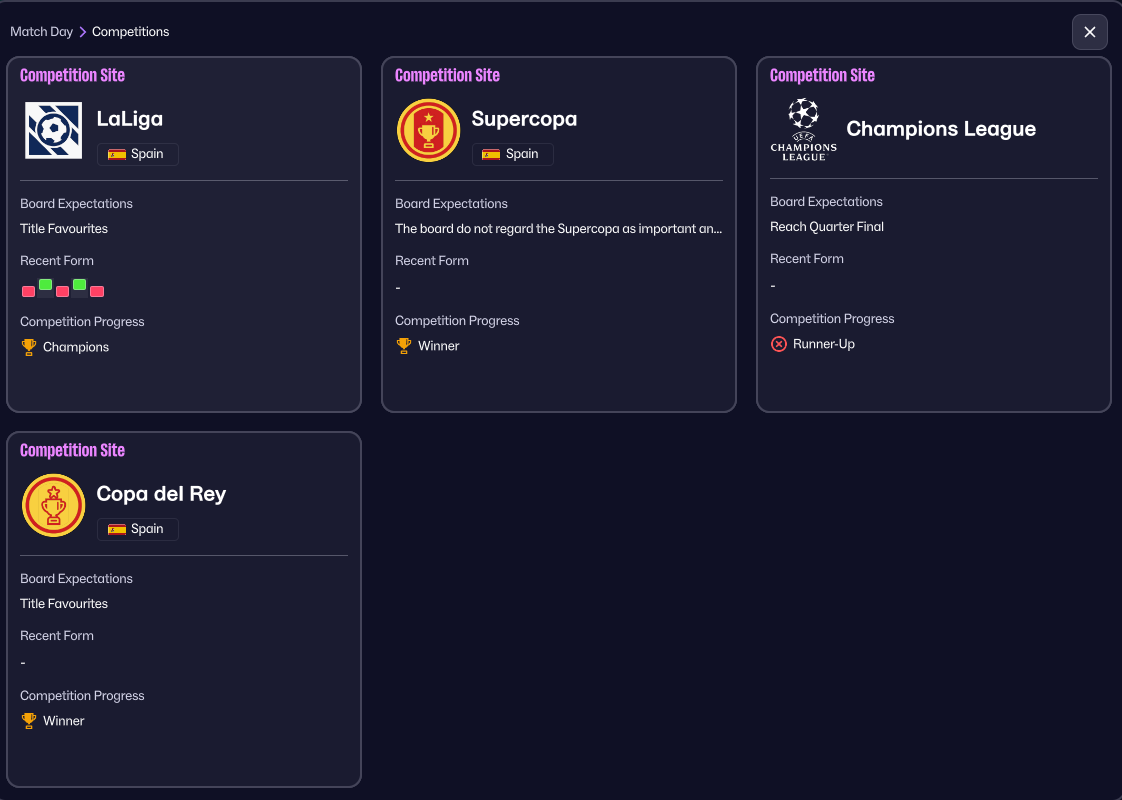This screenshot has height=800, width=1122.
Task: Click the last LaLiga recent form square
Action: (97, 291)
